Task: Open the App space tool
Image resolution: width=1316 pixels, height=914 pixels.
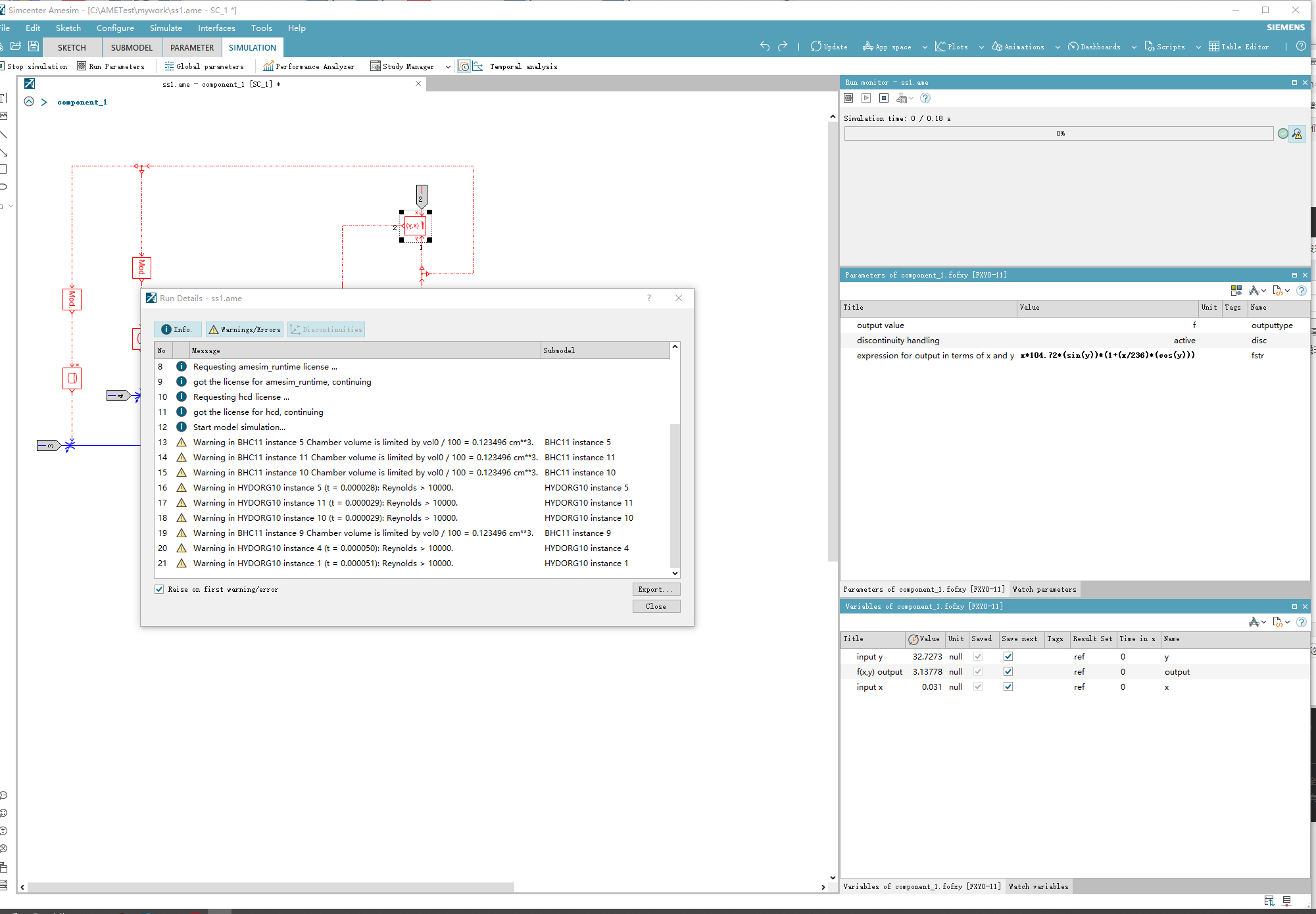Action: tap(887, 47)
